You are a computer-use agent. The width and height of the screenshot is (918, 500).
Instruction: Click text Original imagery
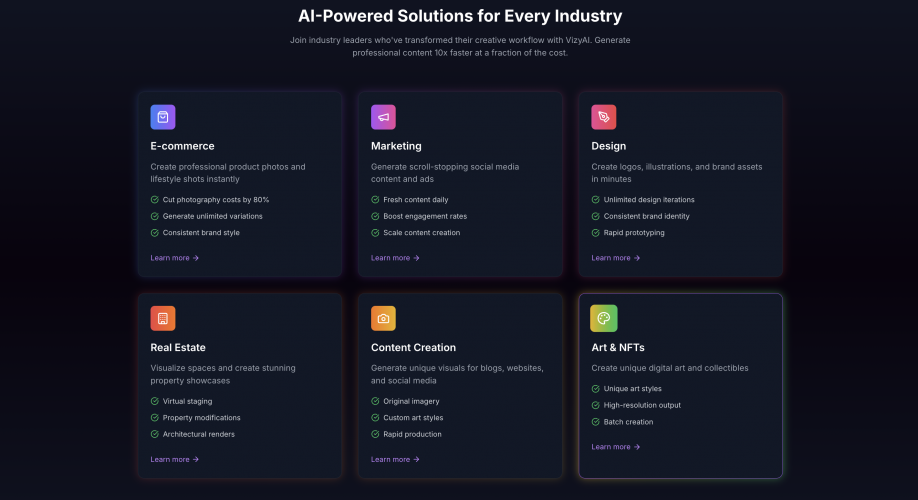[411, 401]
